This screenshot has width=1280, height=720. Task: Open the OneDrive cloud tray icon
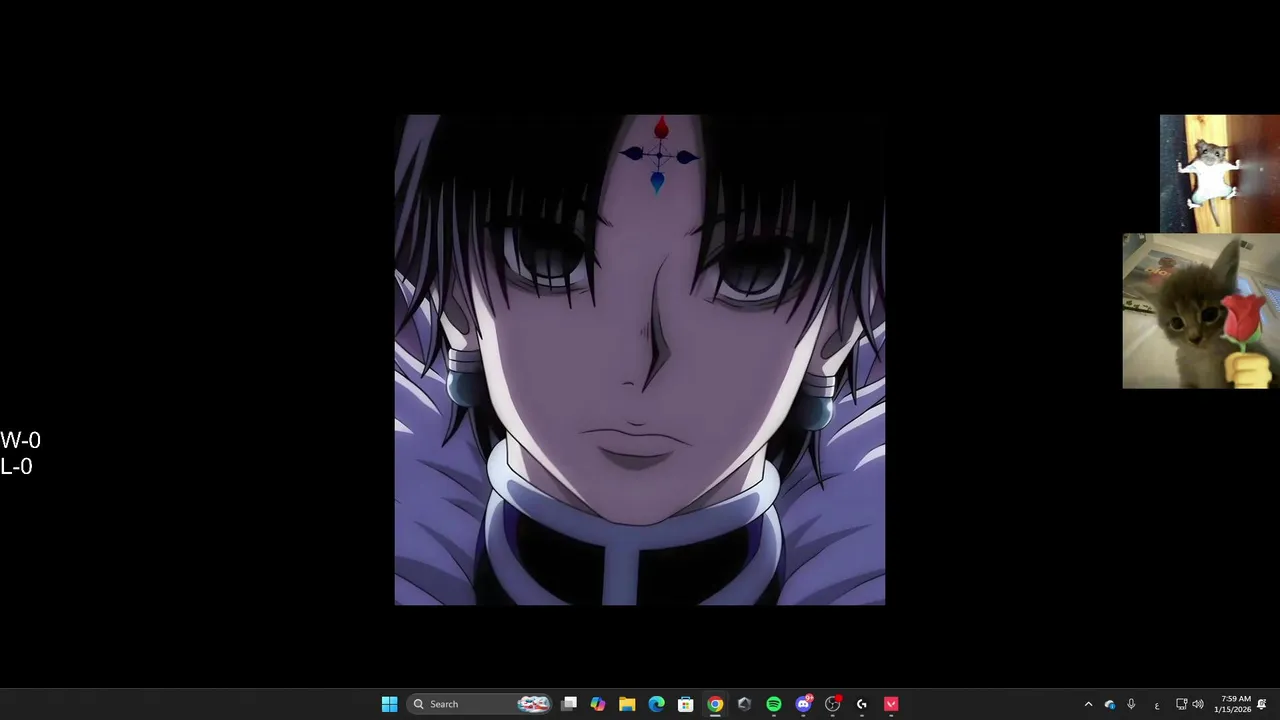point(1110,704)
